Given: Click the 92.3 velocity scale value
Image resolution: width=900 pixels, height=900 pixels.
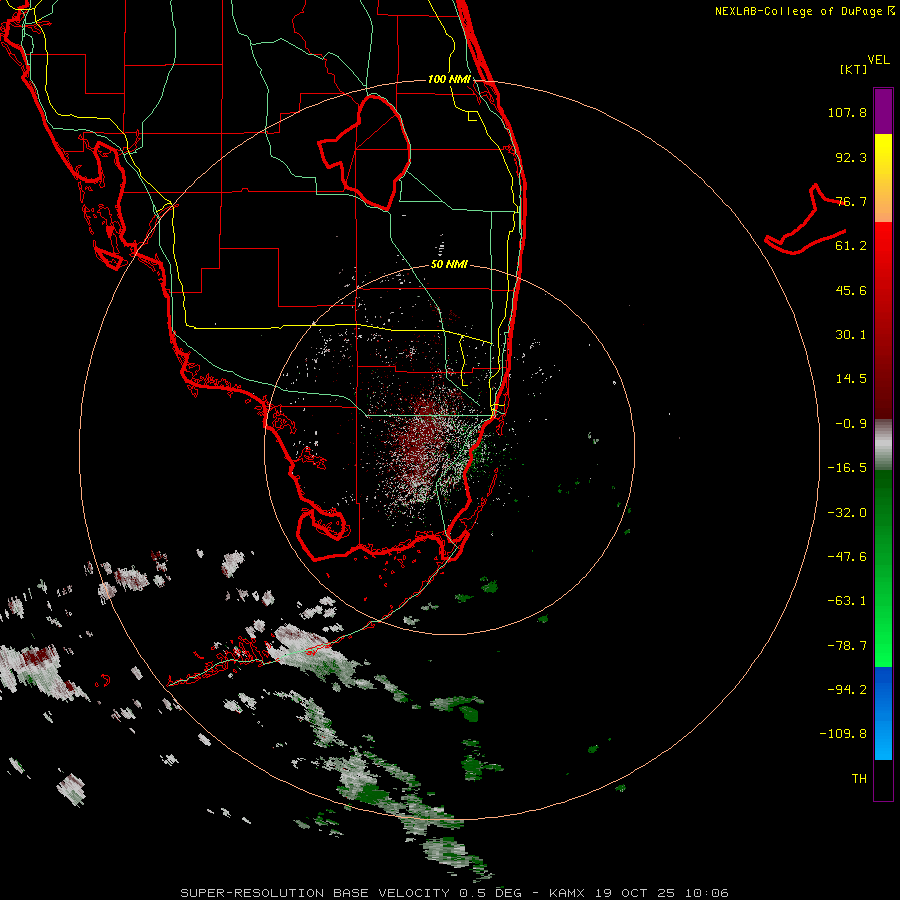Looking at the screenshot, I should 851,157.
